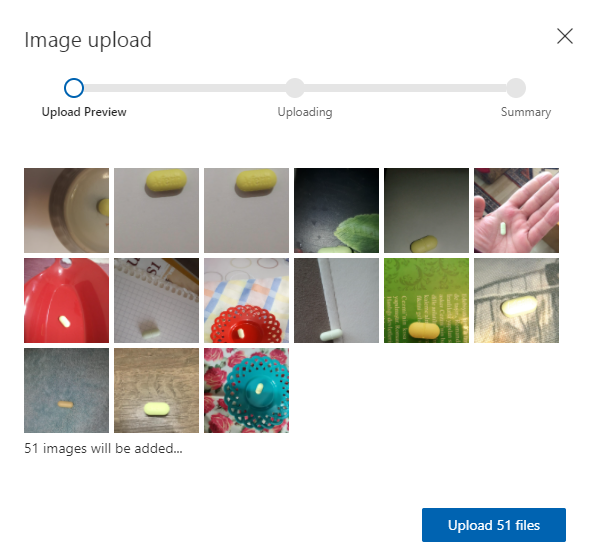Select the second yellow pill close-up thumbnail
Viewport: 591px width, 554px height.
[247, 210]
